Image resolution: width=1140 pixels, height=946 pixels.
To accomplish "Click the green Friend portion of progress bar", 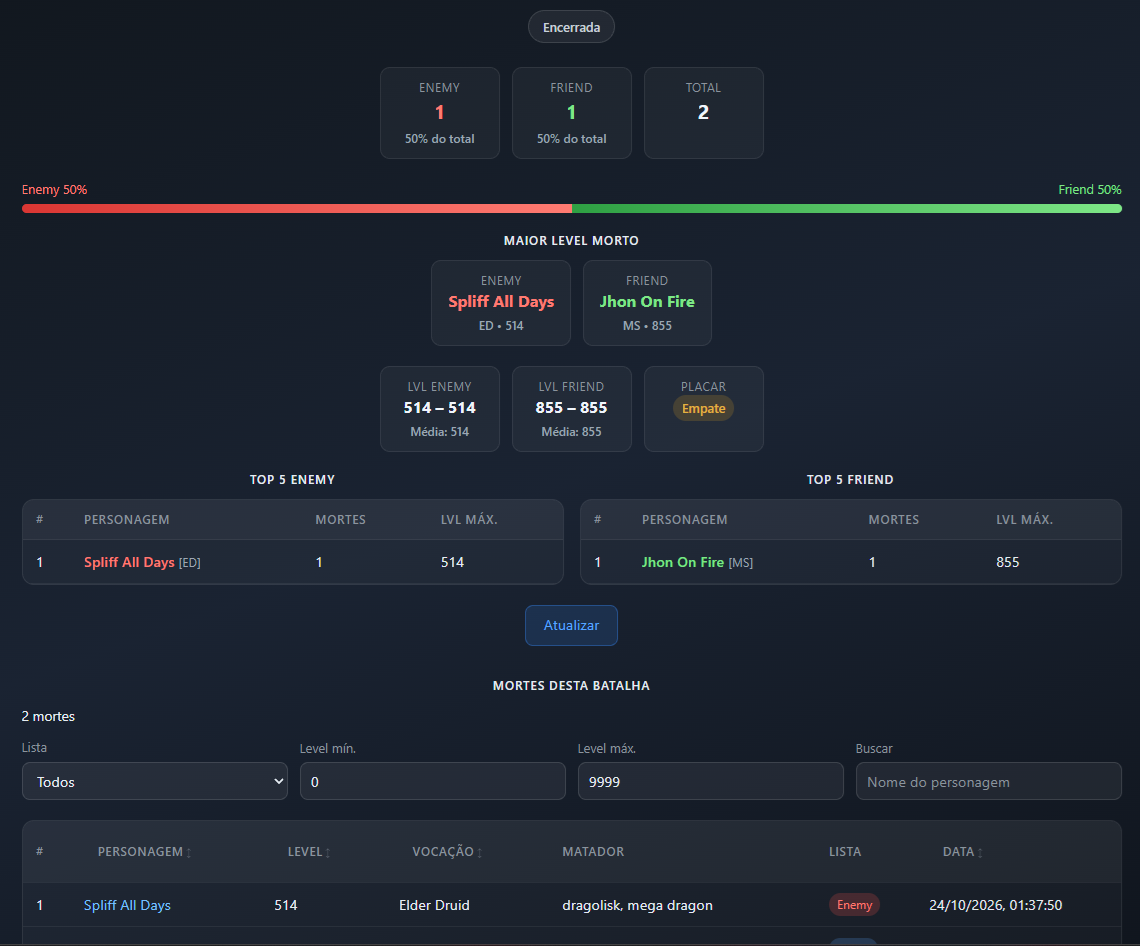I will click(847, 209).
